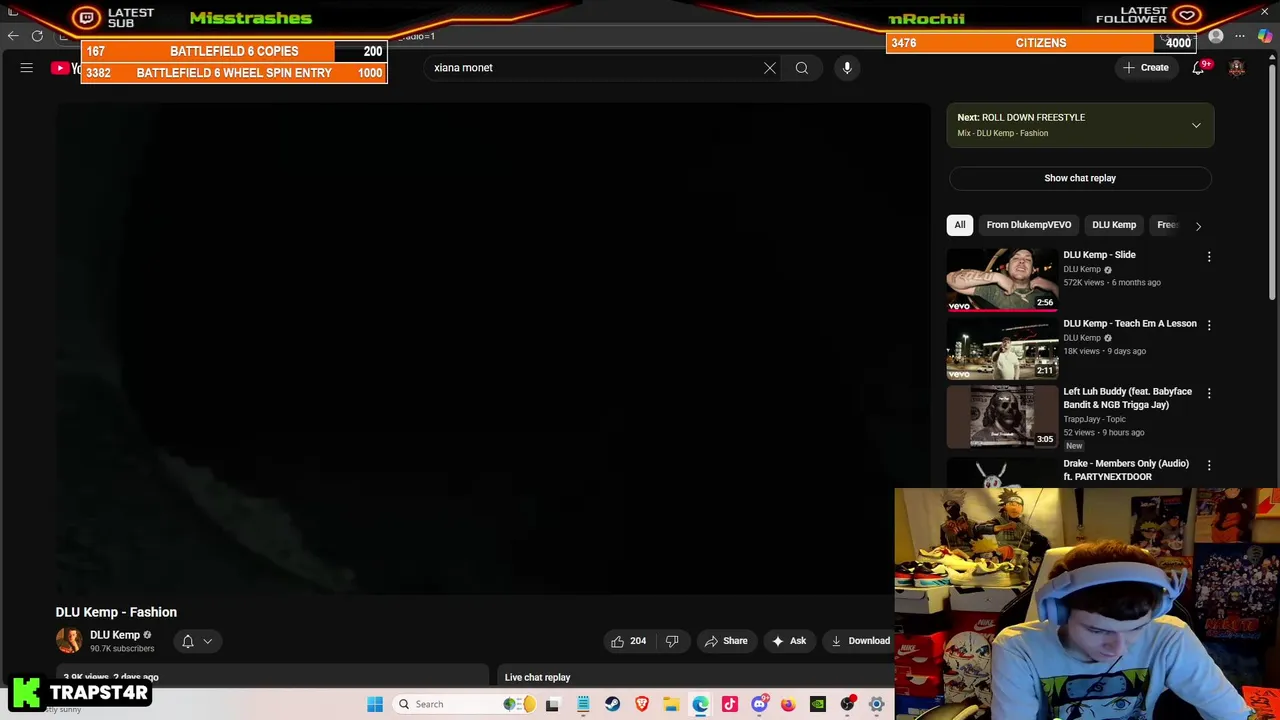
Task: Open options for 'Left Luh Buddy' video
Action: [1209, 394]
